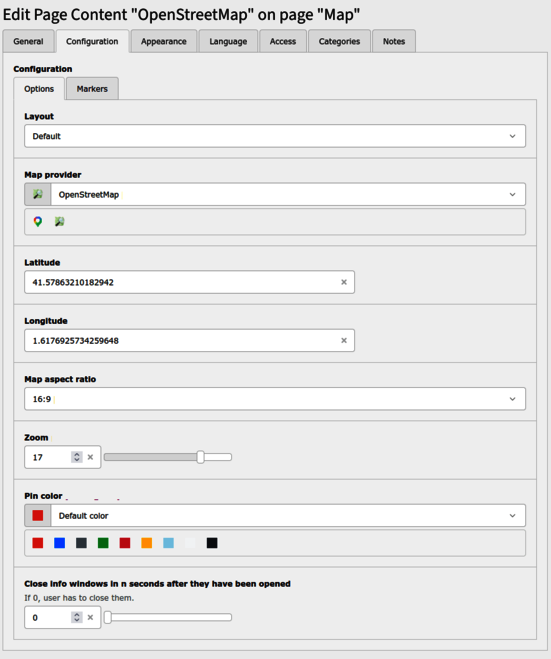The image size is (551, 659).
Task: Pick the black pin color swatch
Action: tap(212, 543)
